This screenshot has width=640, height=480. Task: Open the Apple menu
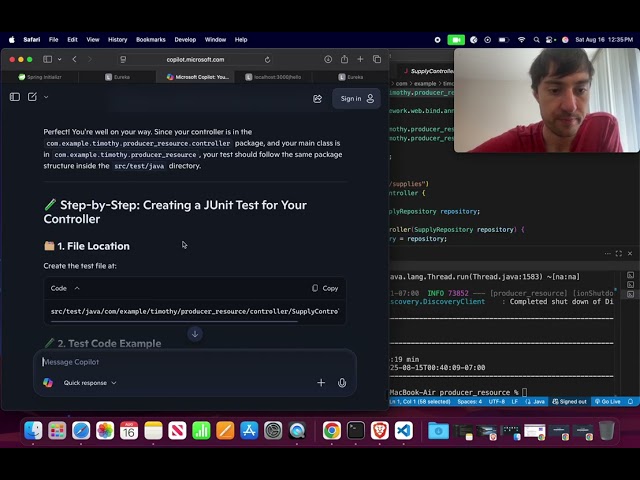[x=12, y=40]
